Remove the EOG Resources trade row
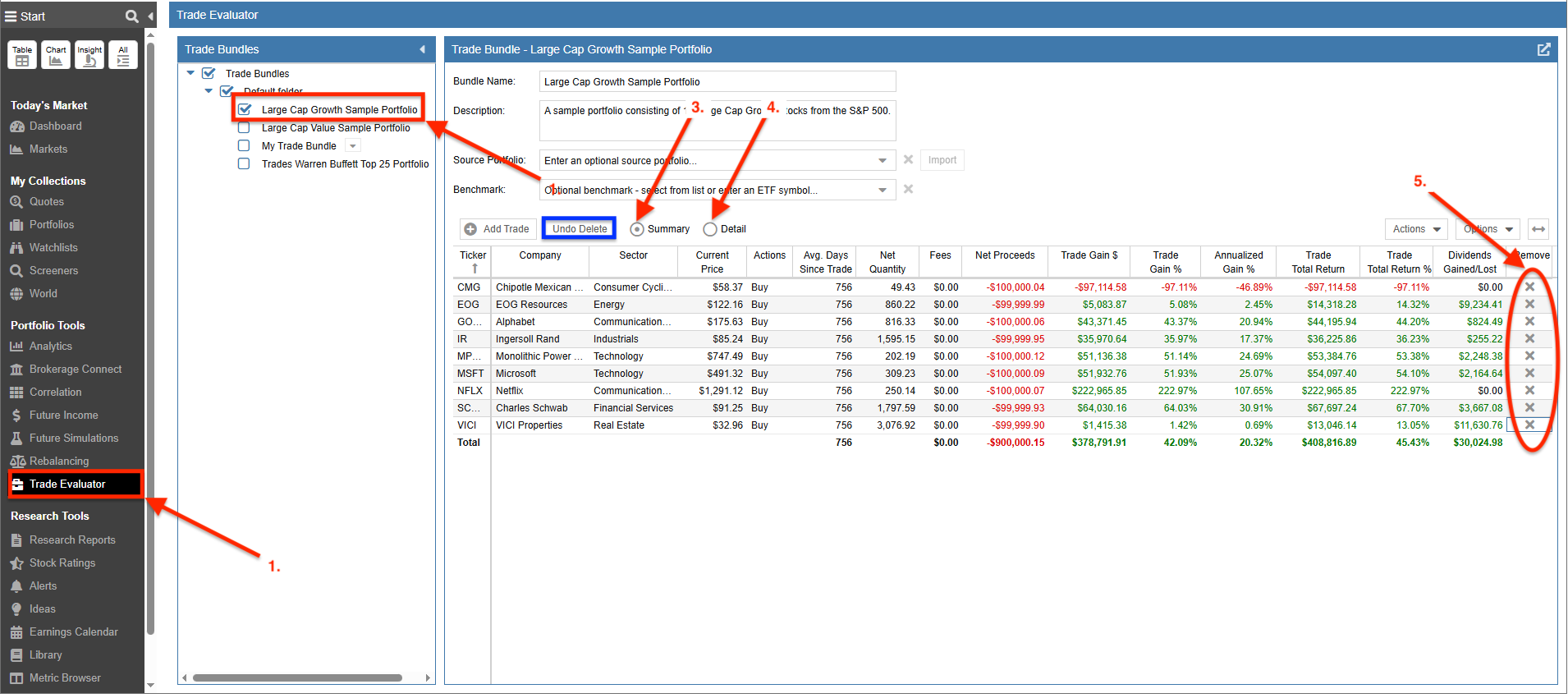 click(x=1529, y=304)
